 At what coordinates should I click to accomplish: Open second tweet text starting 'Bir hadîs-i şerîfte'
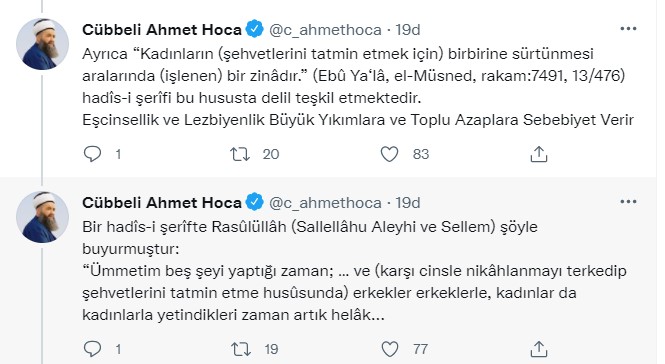click(x=355, y=271)
